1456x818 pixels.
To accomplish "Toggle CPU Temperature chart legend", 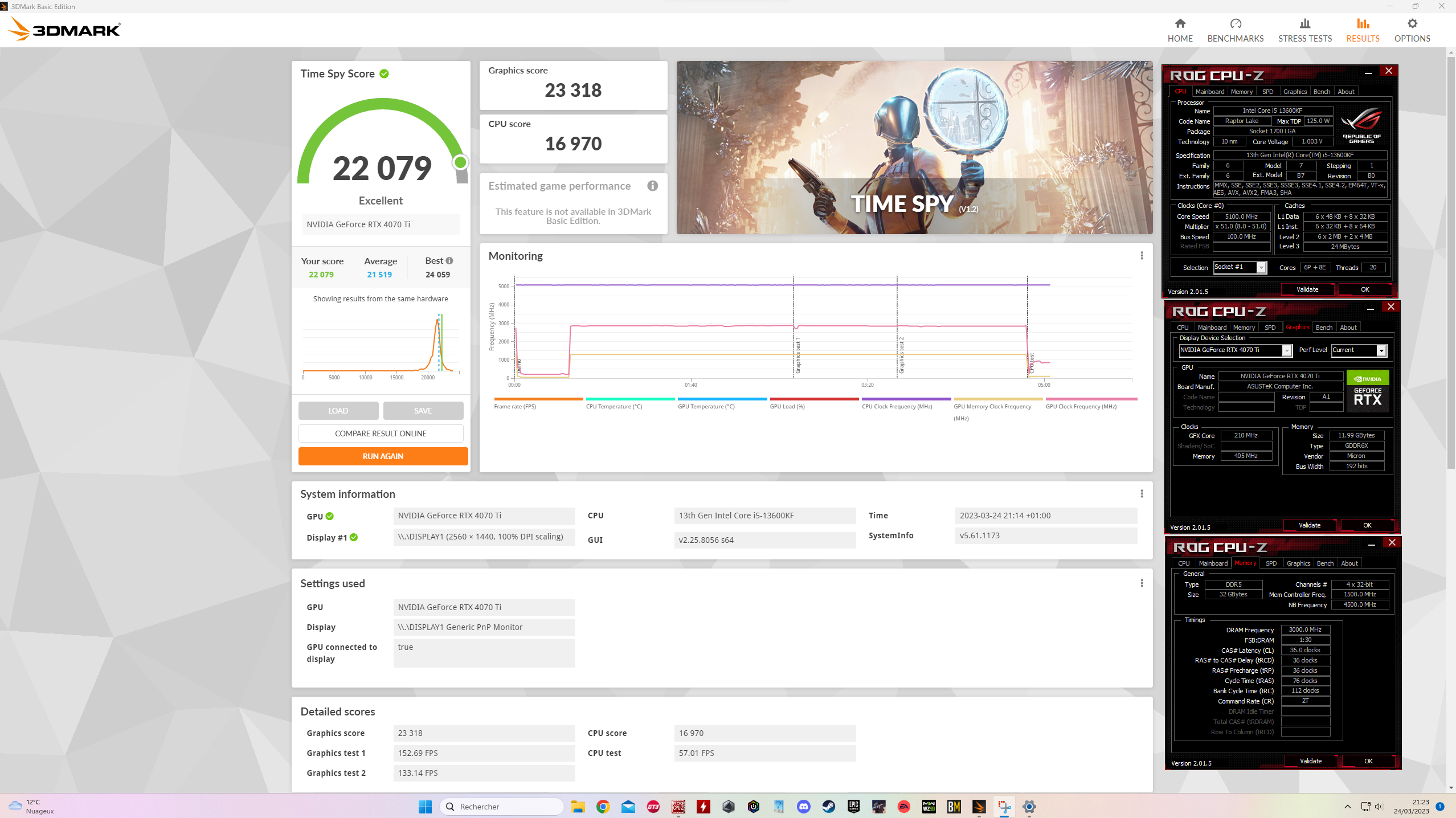I will pos(630,403).
